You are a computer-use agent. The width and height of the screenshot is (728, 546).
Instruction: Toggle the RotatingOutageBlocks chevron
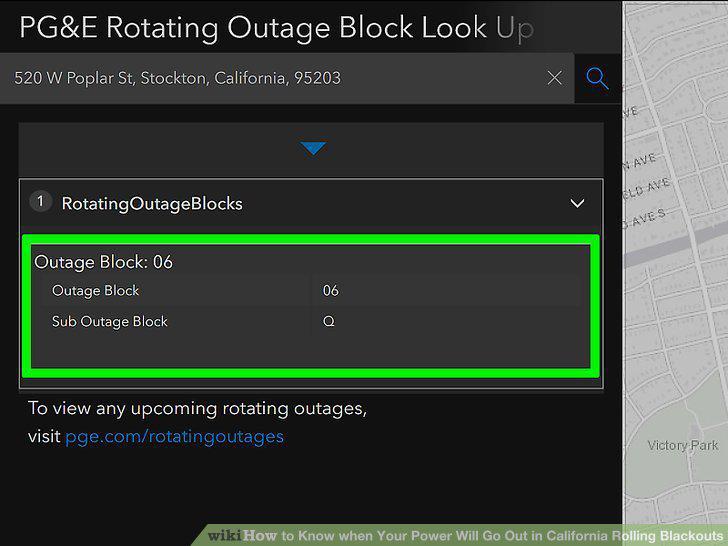point(577,203)
